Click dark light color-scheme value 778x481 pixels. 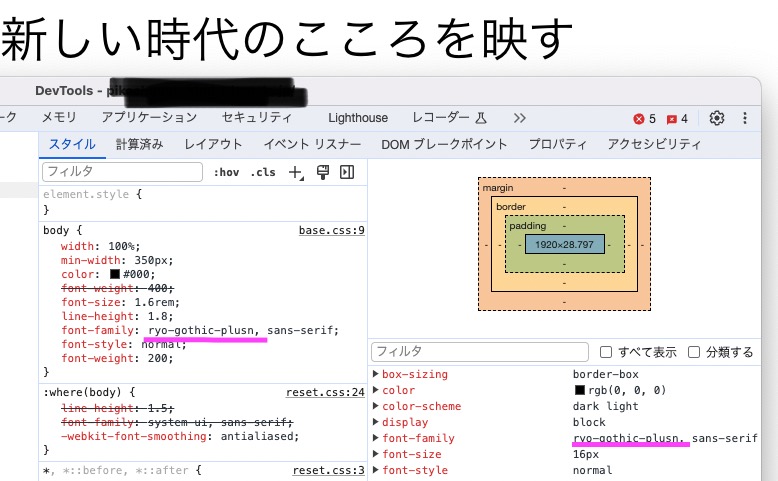(x=606, y=406)
